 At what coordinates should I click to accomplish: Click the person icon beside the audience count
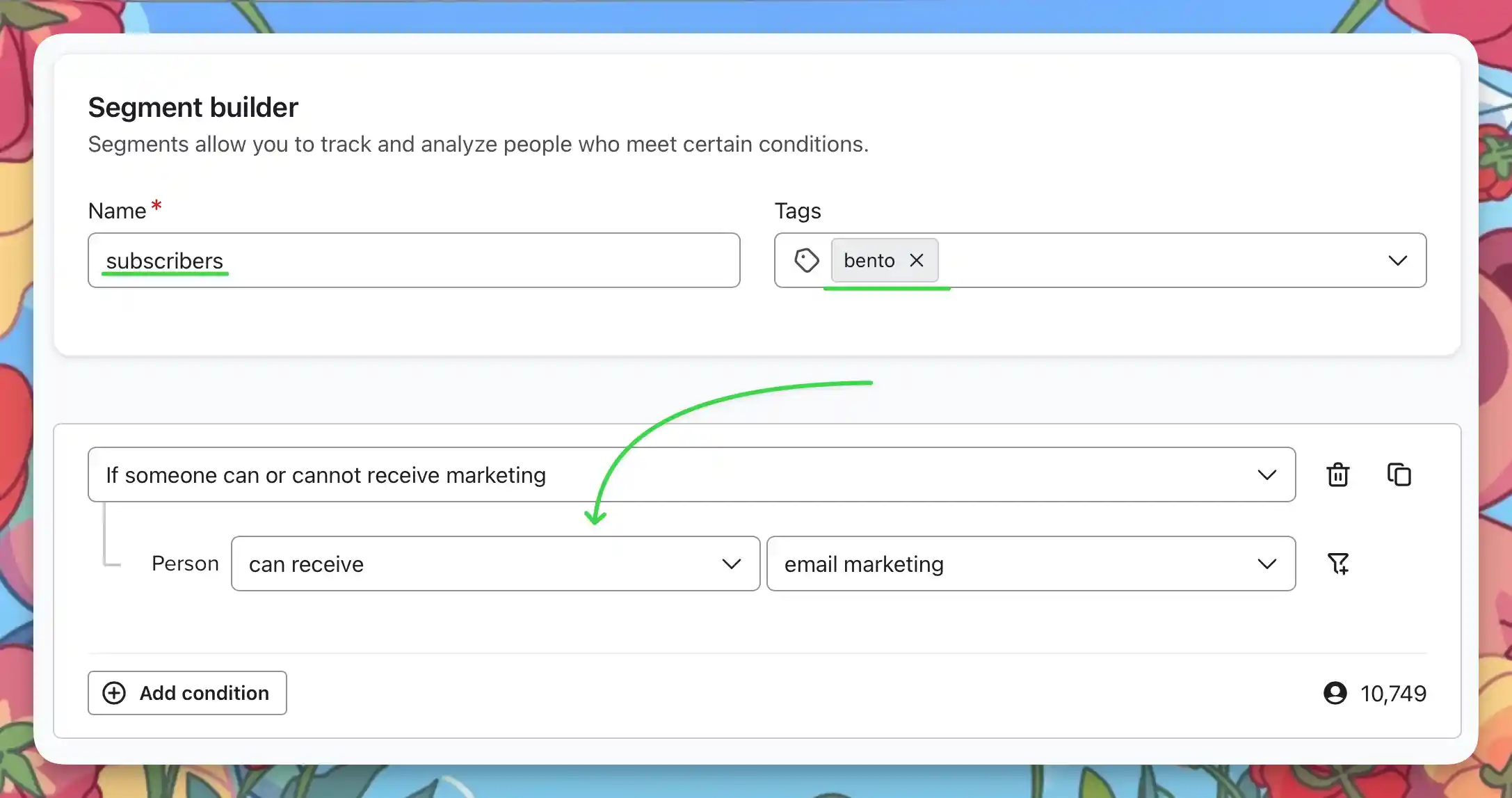(1335, 693)
